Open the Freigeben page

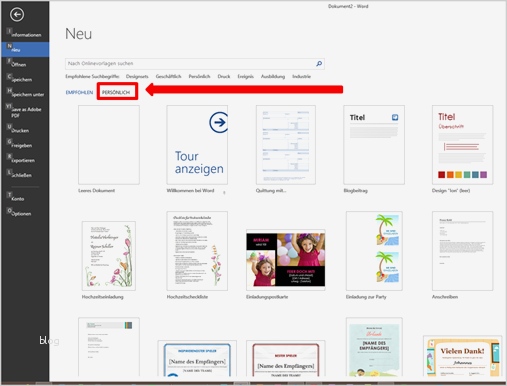point(25,145)
